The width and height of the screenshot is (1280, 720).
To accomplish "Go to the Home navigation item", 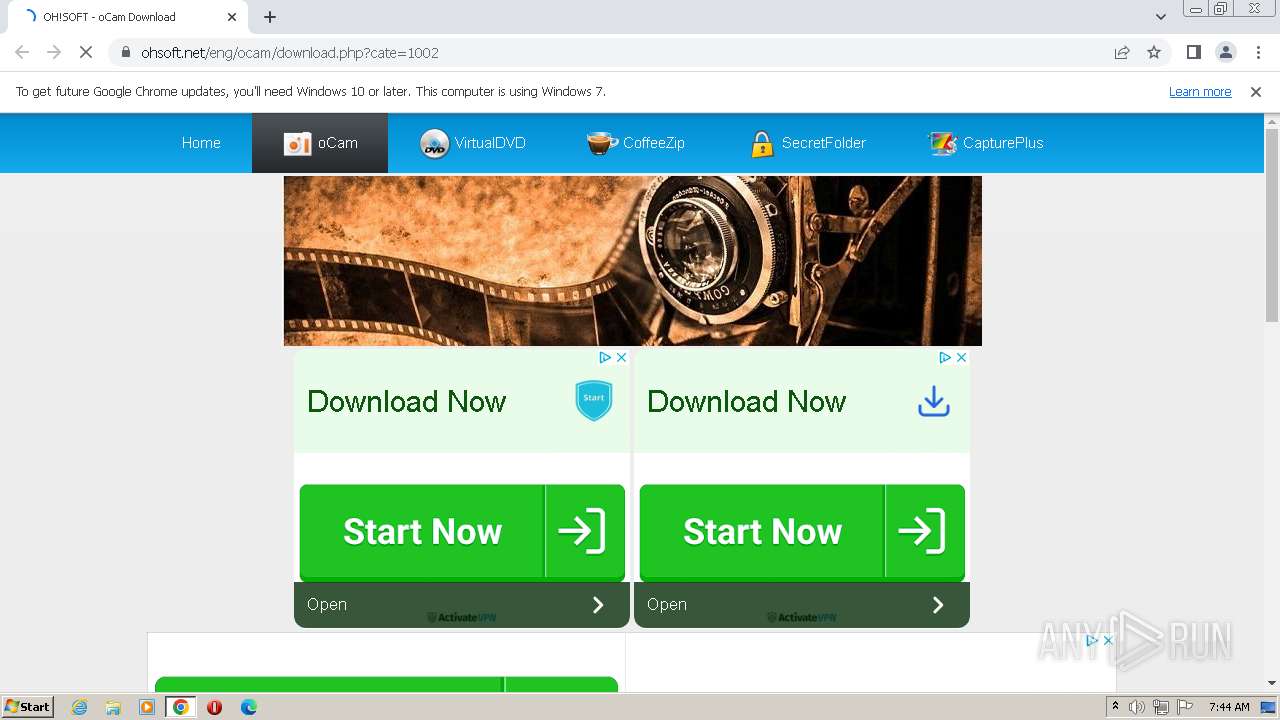I will pyautogui.click(x=201, y=143).
